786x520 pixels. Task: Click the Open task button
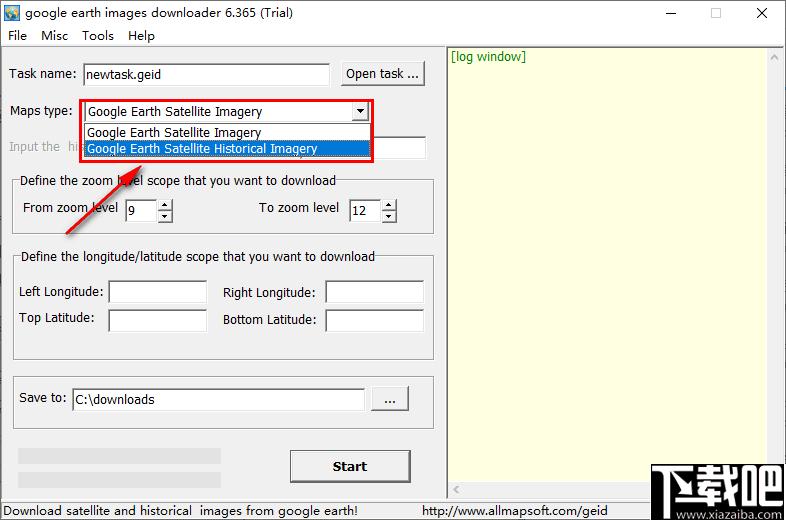coord(382,74)
